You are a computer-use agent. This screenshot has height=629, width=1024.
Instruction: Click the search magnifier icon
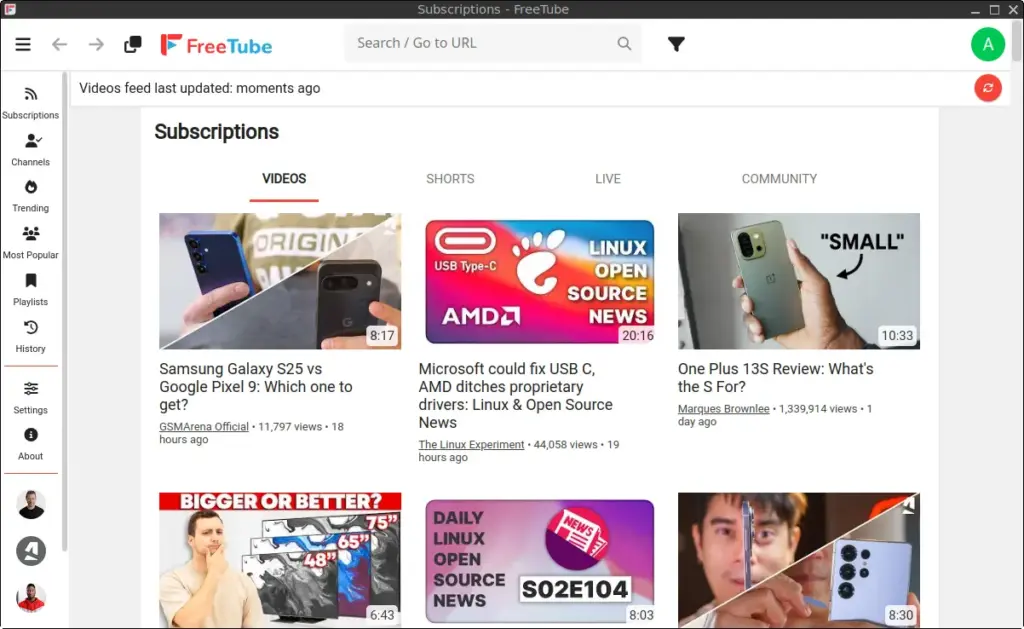click(624, 43)
